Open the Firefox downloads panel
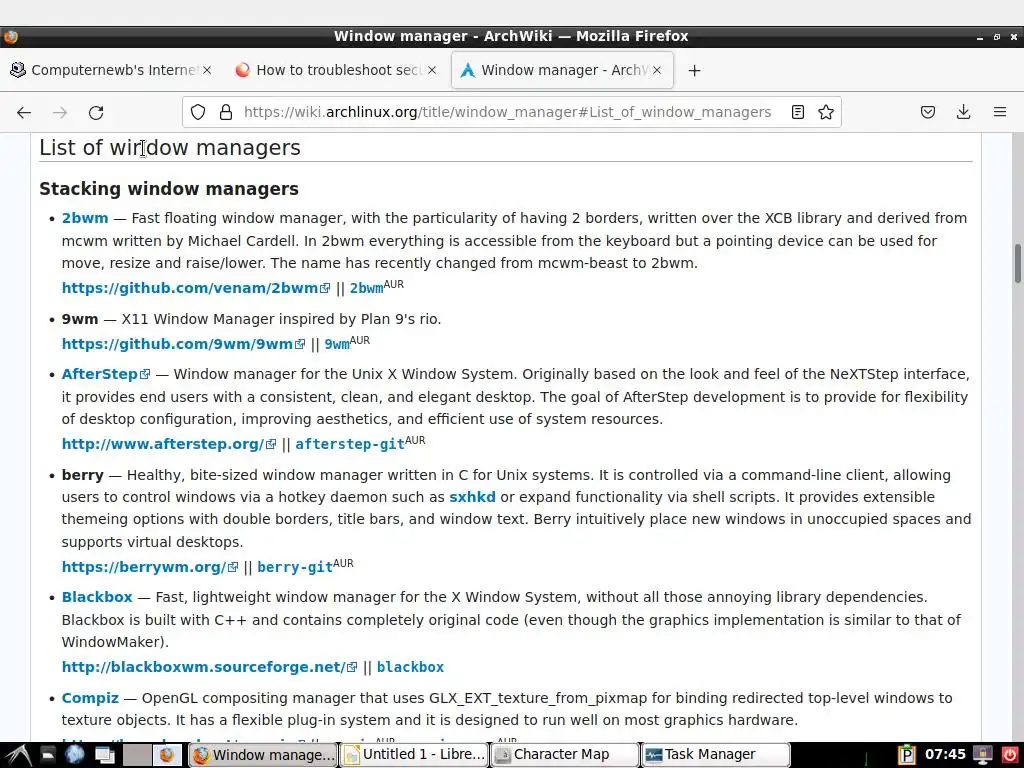Image resolution: width=1024 pixels, height=768 pixels. (x=963, y=112)
